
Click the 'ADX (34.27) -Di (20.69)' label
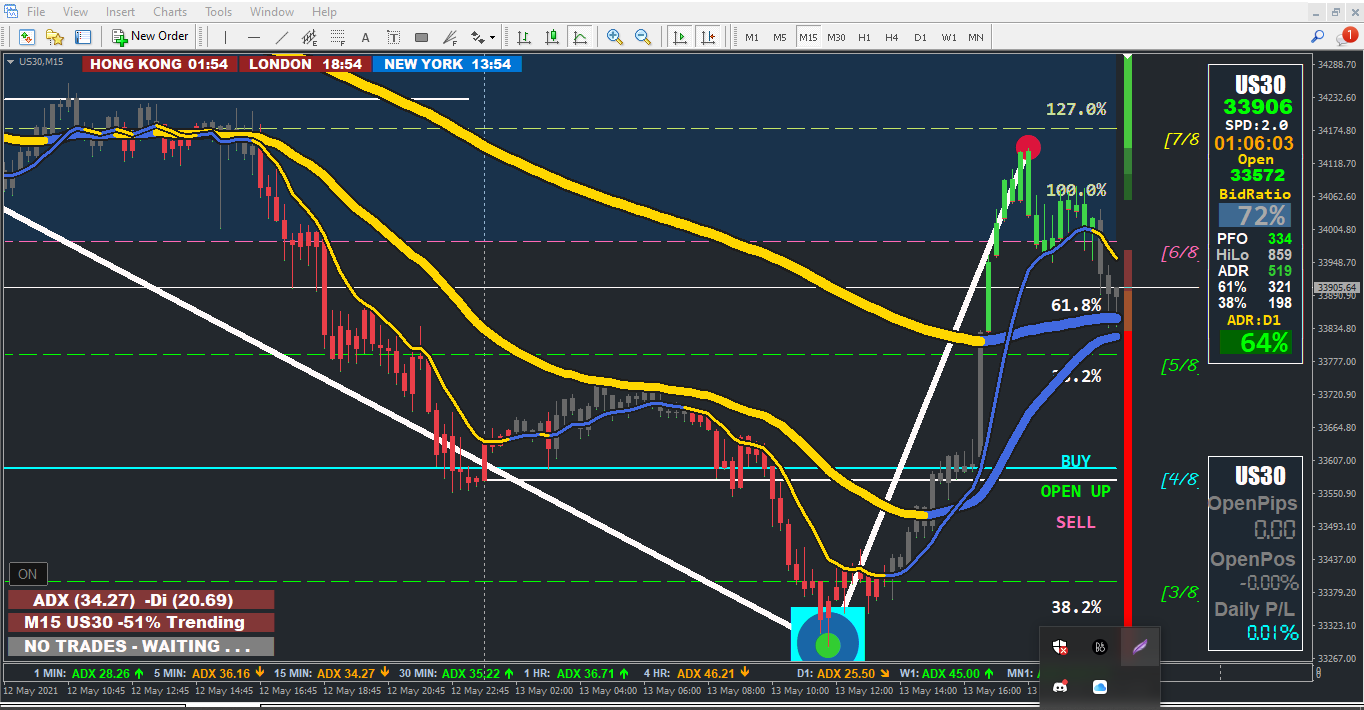140,600
